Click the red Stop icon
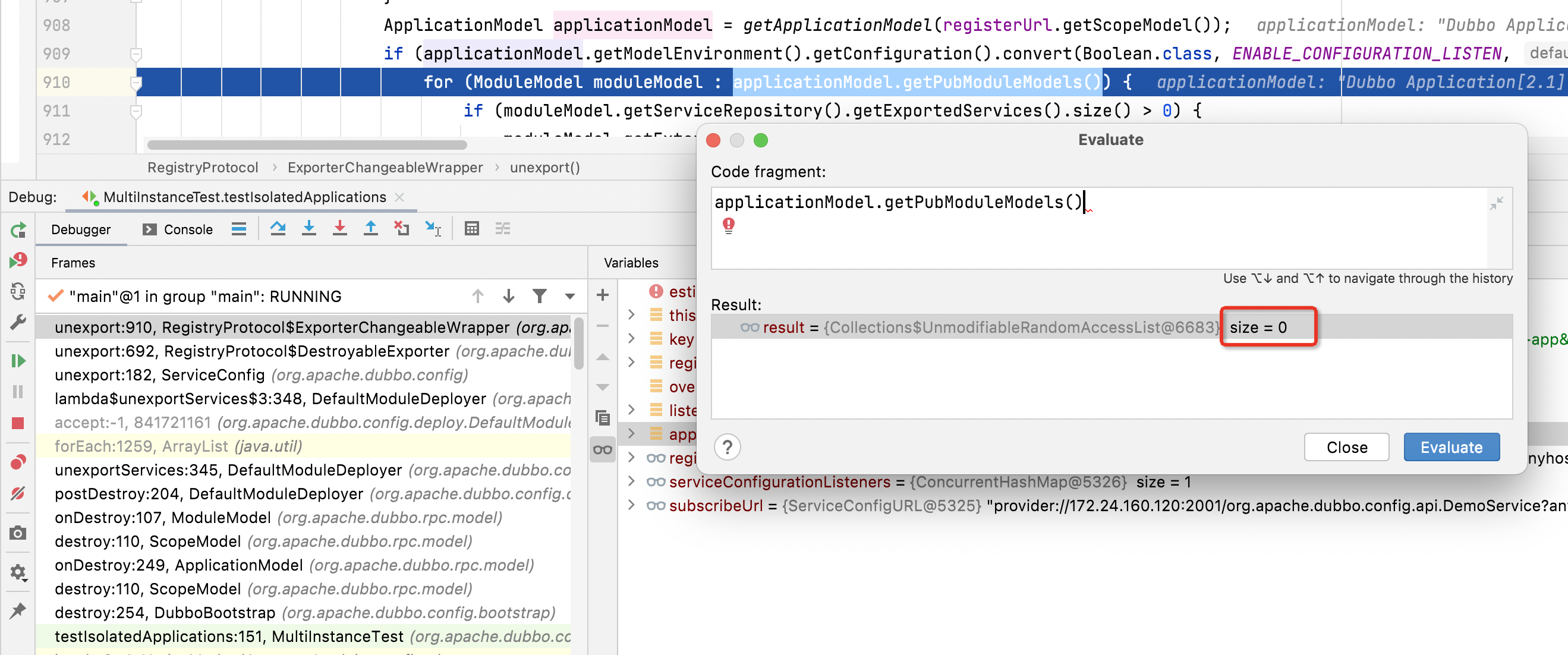This screenshot has height=655, width=1568. (x=18, y=423)
